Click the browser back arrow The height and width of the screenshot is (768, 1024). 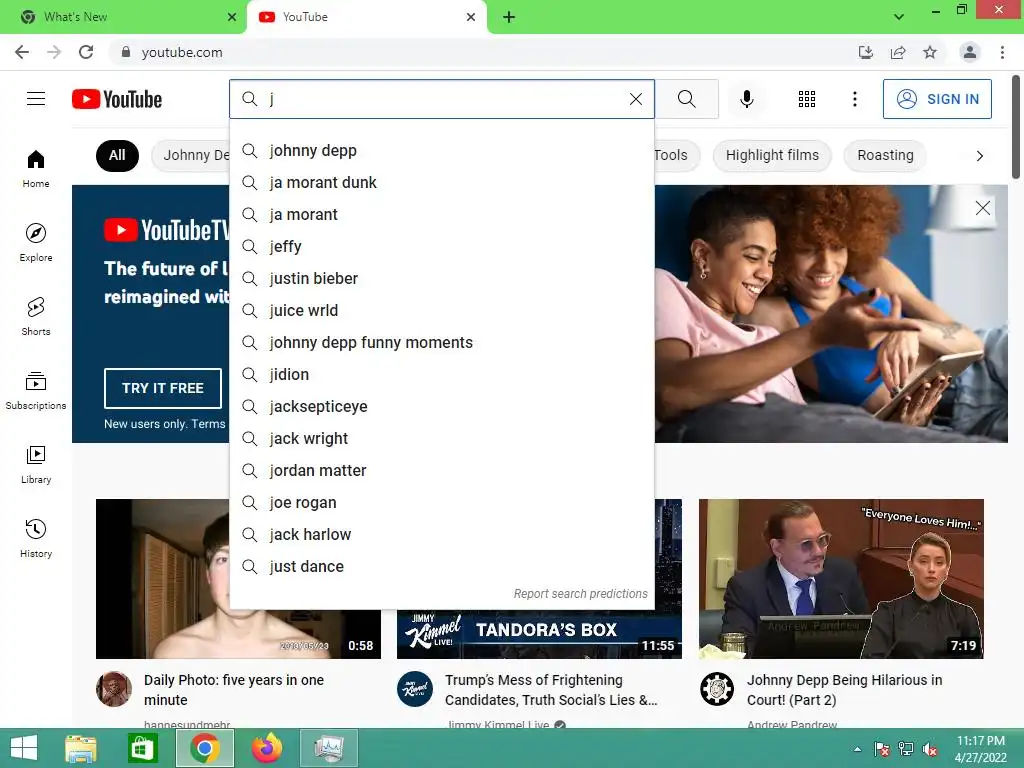pos(22,52)
